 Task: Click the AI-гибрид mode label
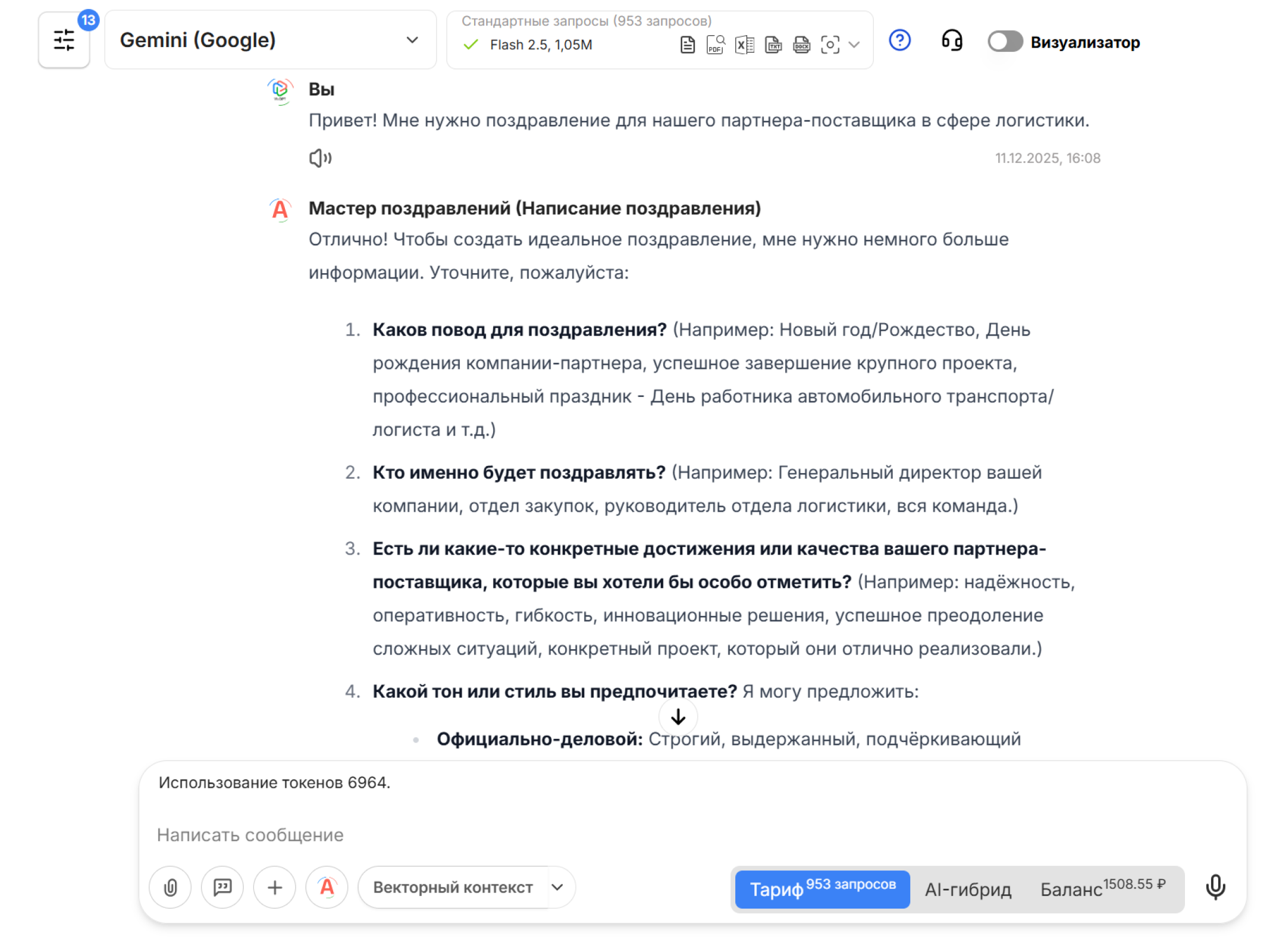click(x=968, y=889)
